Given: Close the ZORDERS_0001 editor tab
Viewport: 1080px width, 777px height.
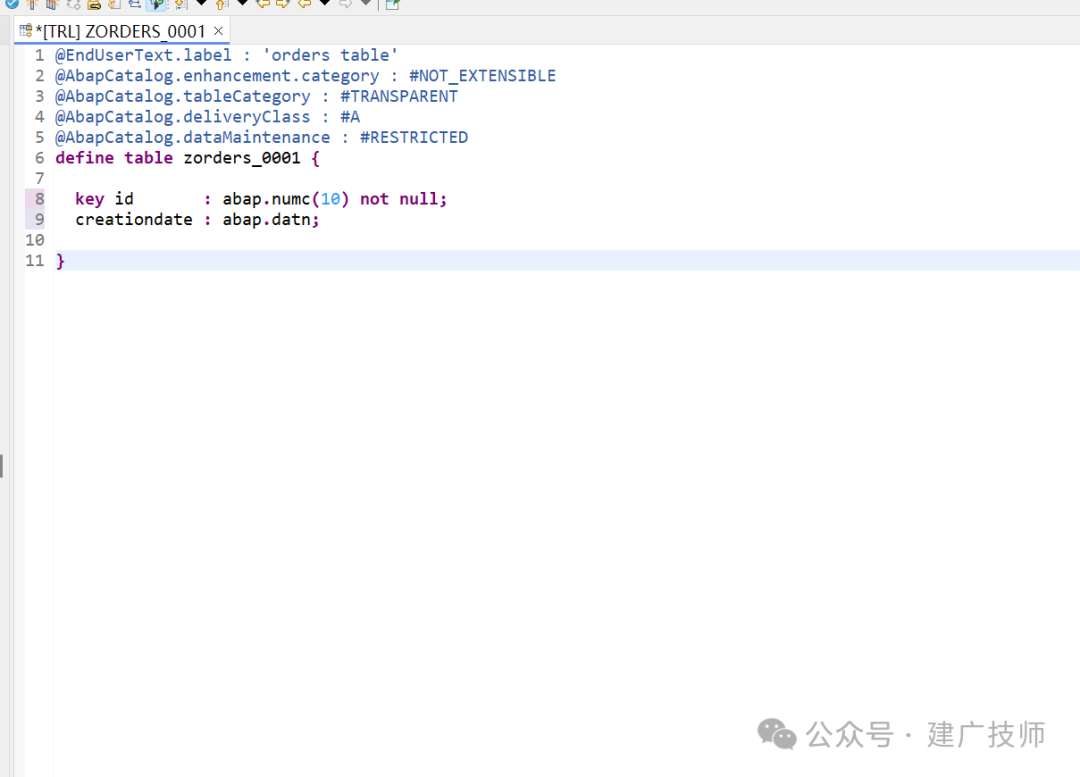Looking at the screenshot, I should pos(218,31).
